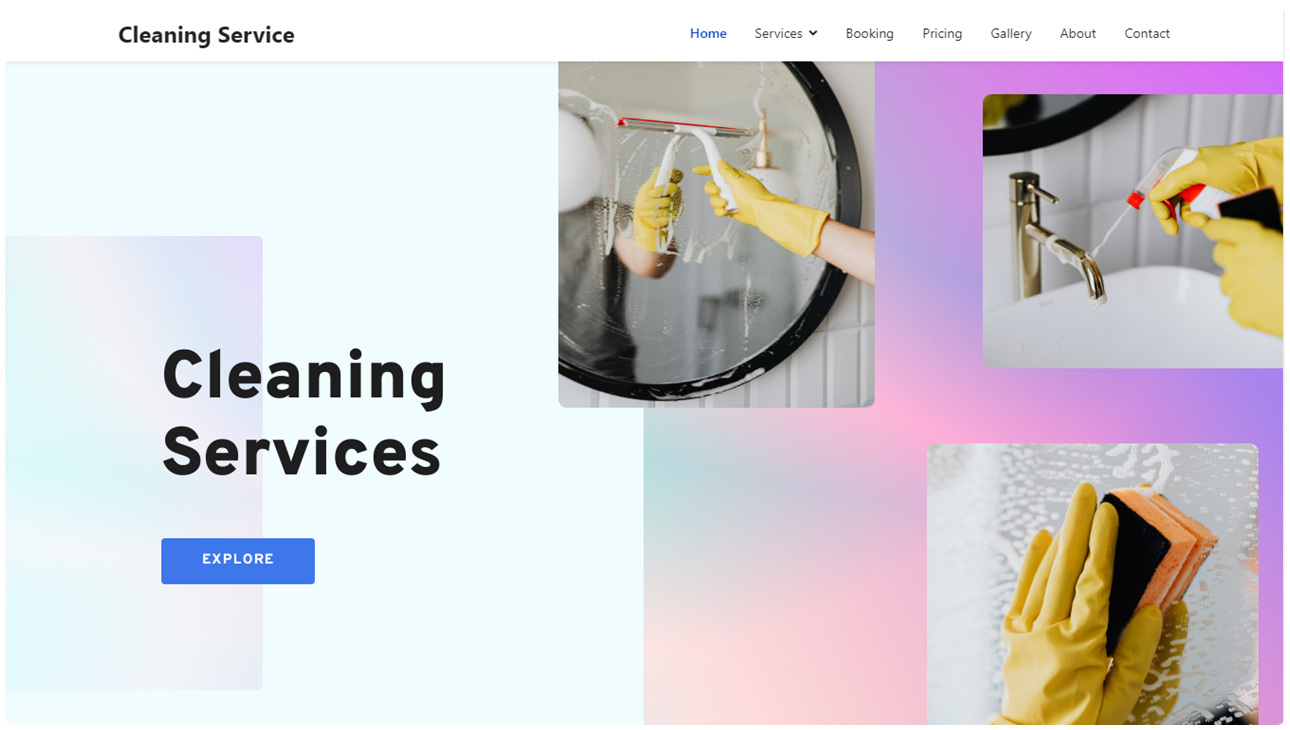Click the chevron arrow beside Services
This screenshot has height=730, width=1290.
pos(813,33)
